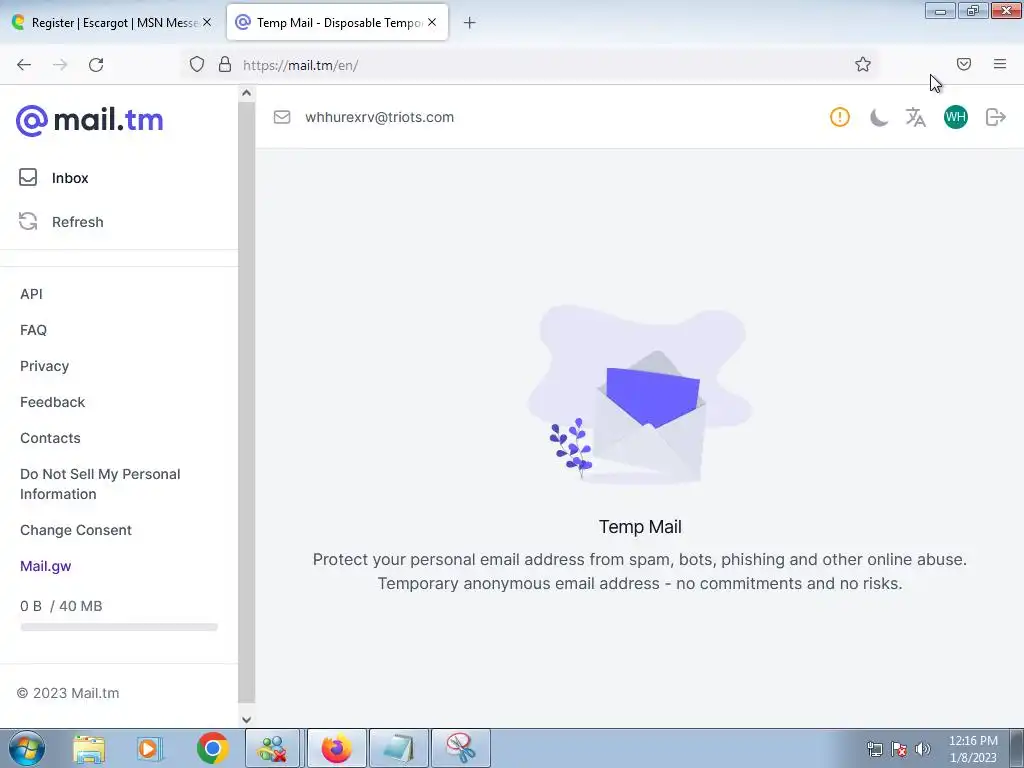Click the Firefox taskbar button

pos(336,748)
